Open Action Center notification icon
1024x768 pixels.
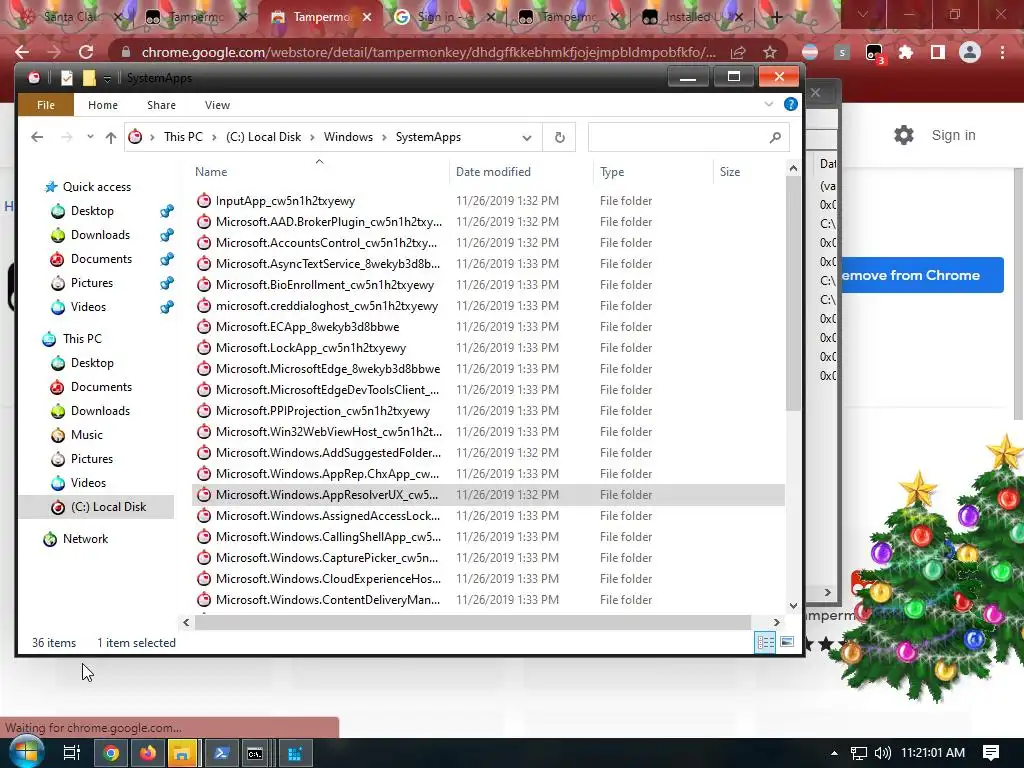991,753
